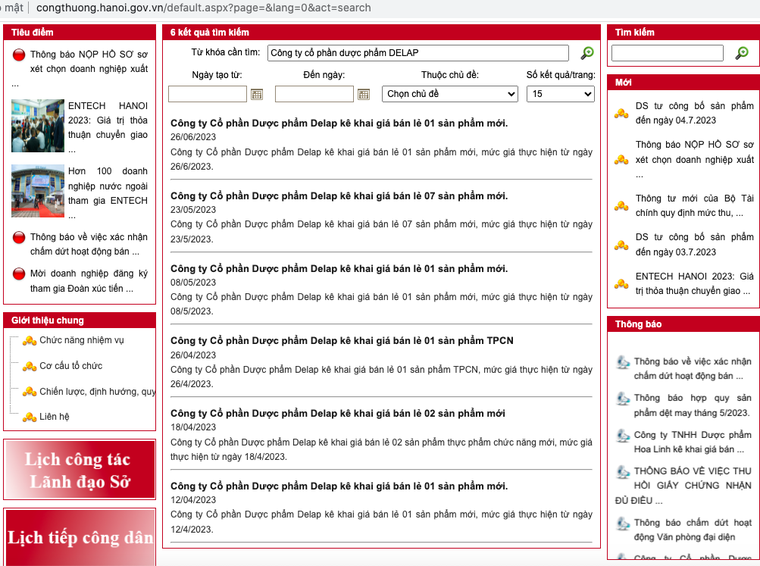The height and width of the screenshot is (566, 760).
Task: Open the Cơ cấu tổ chức menu item
Action: 71,366
